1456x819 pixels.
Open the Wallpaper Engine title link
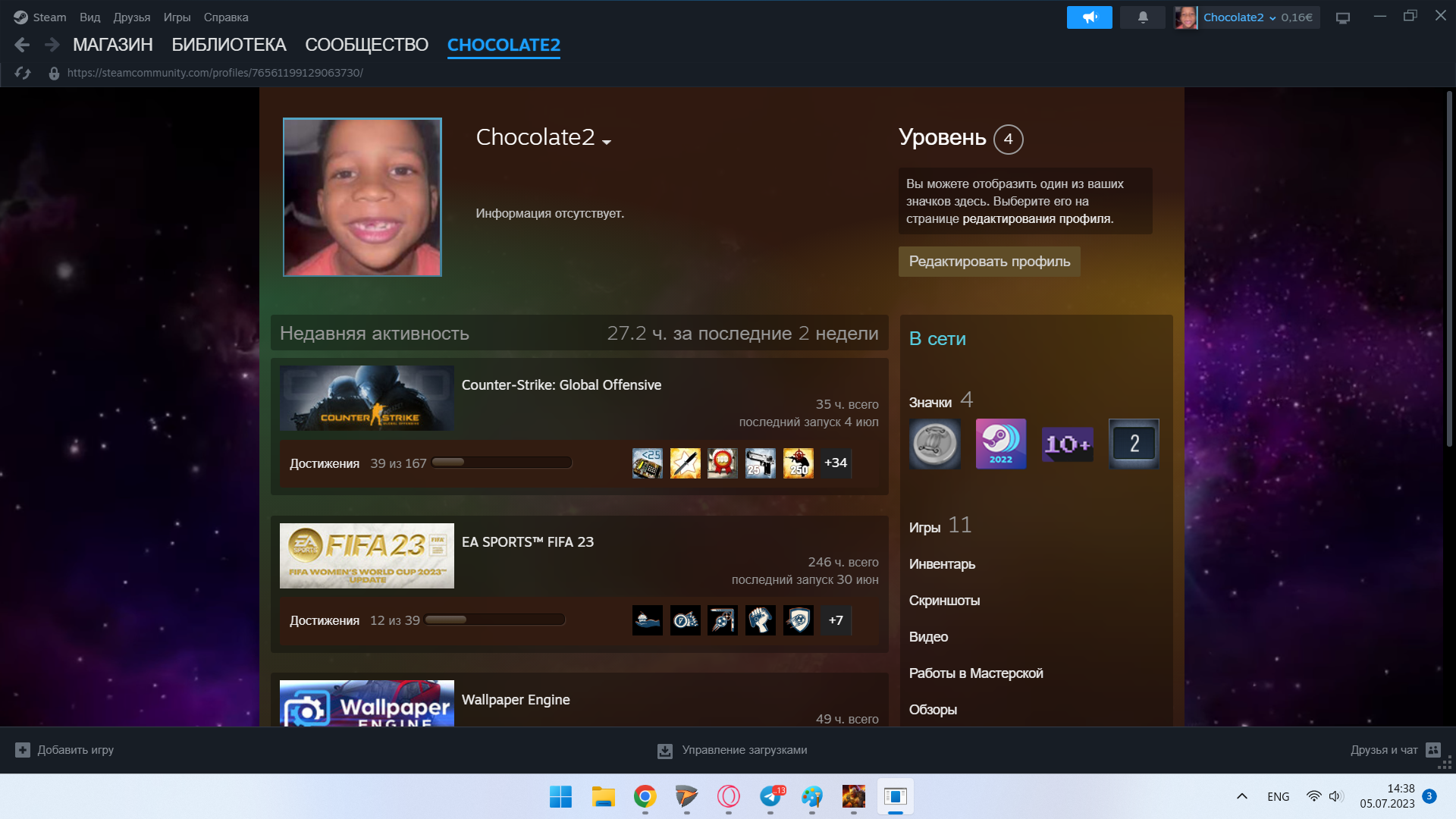coord(516,700)
